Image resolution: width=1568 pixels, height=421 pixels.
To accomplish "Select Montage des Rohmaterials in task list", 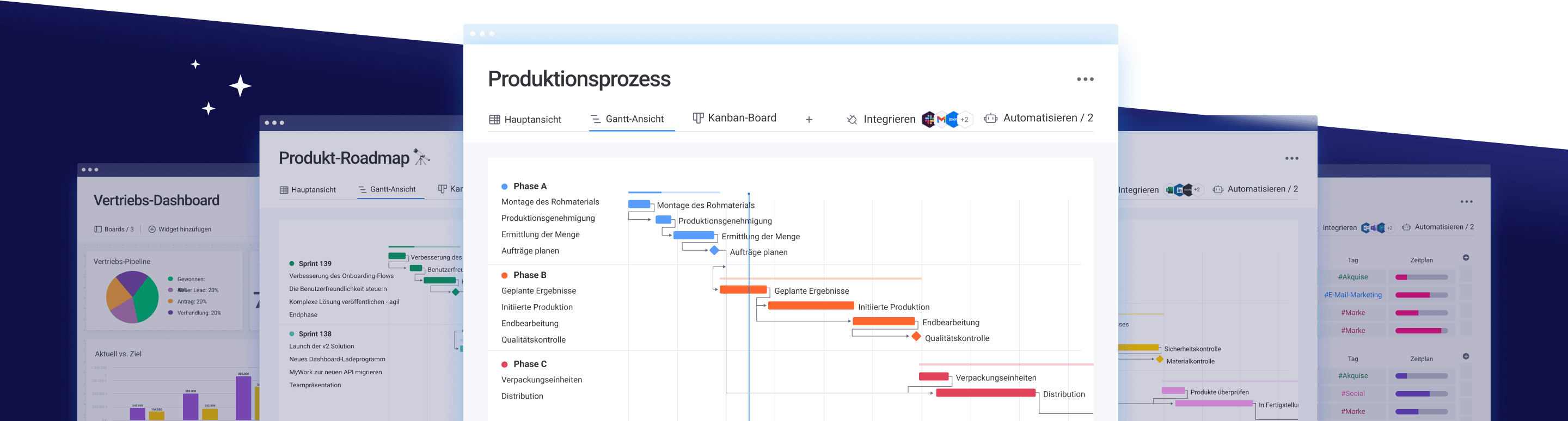I will click(550, 202).
